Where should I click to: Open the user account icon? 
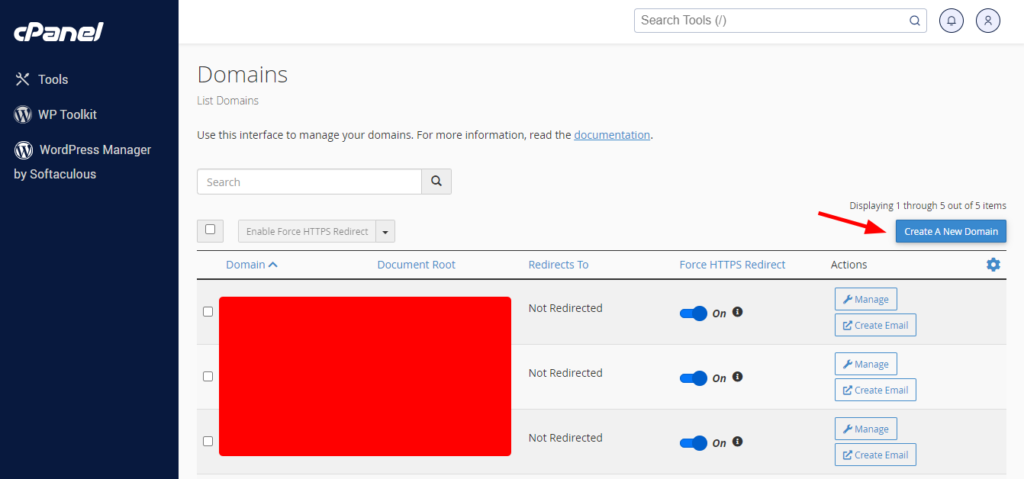coord(988,21)
